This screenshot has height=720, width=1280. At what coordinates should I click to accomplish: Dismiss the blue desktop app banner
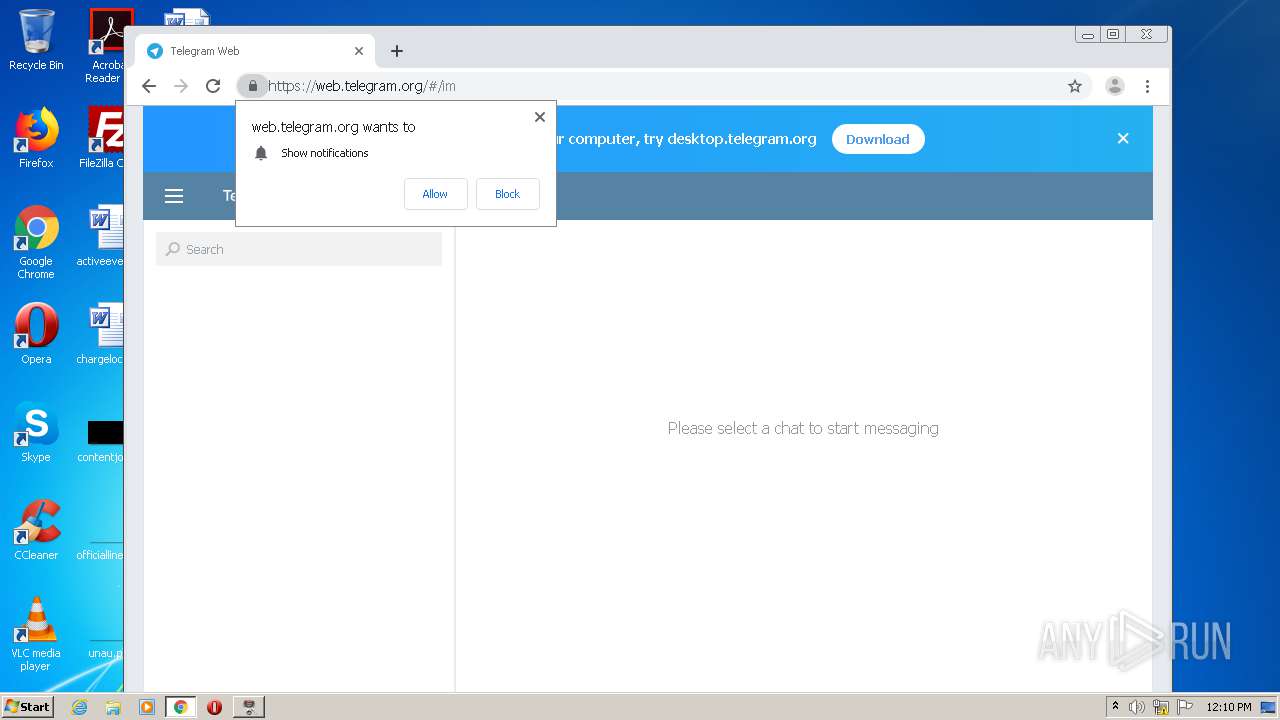pyautogui.click(x=1123, y=139)
